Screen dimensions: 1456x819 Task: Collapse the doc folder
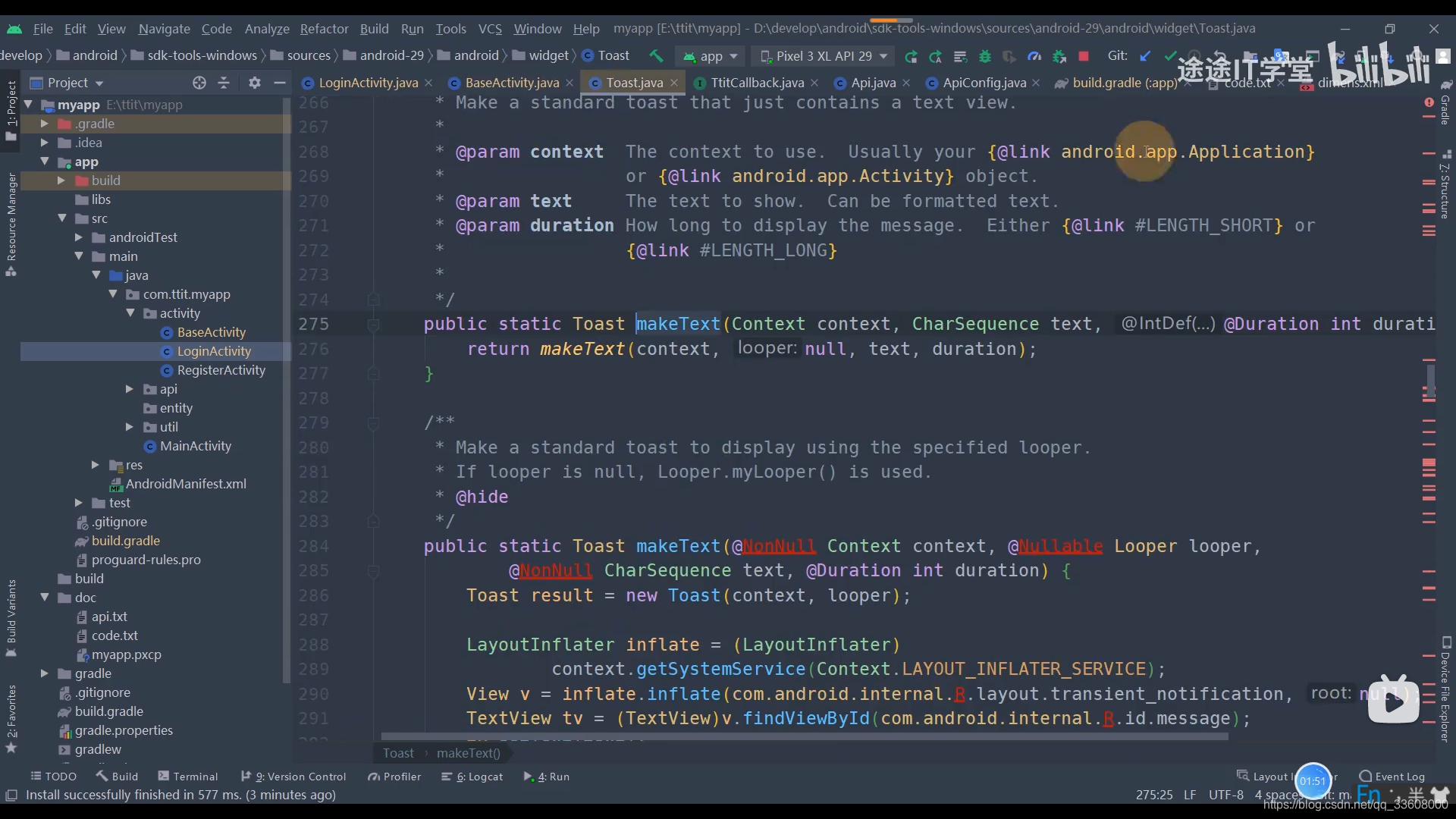point(45,598)
